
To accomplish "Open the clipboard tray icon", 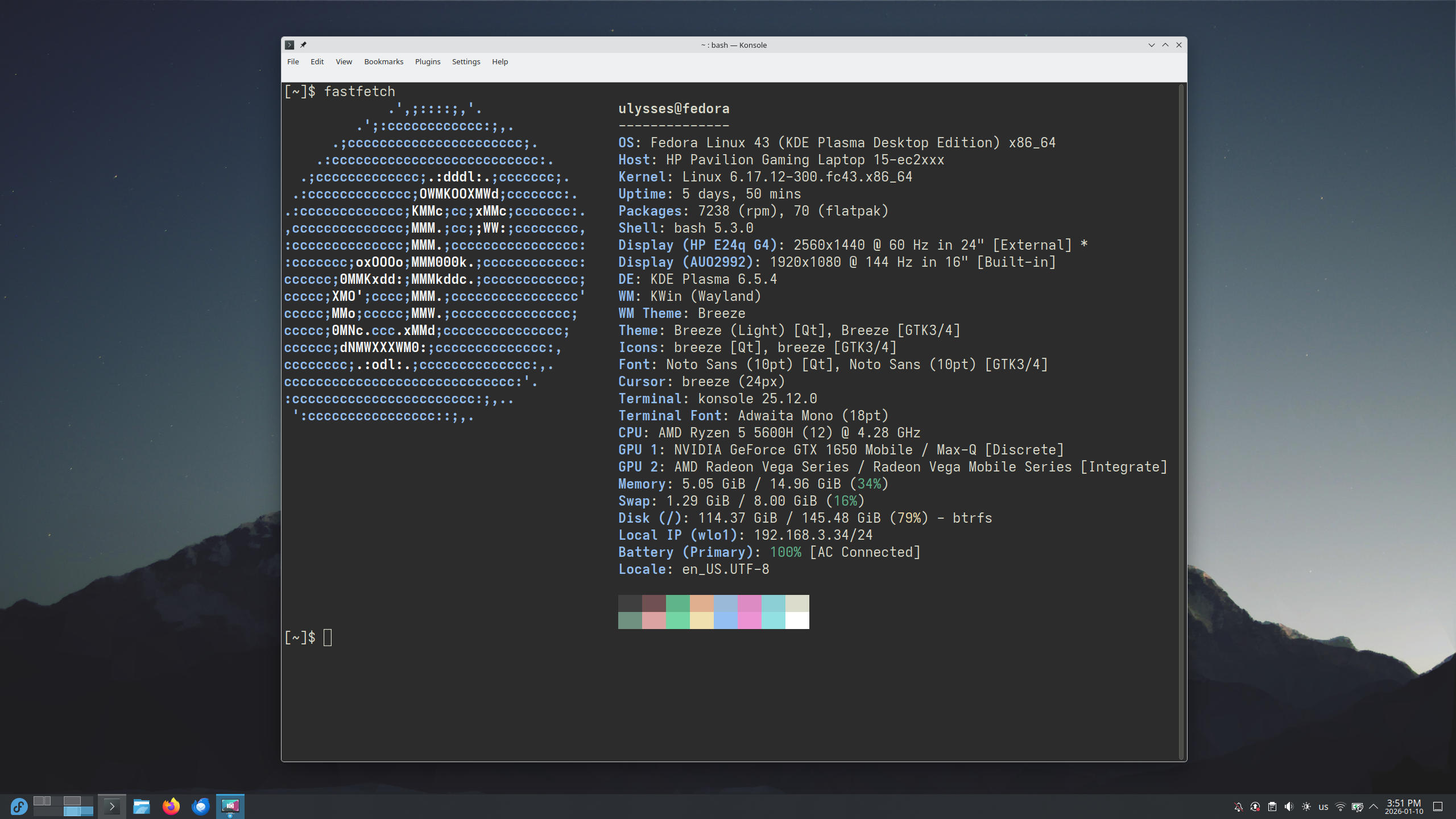I will click(x=1272, y=806).
